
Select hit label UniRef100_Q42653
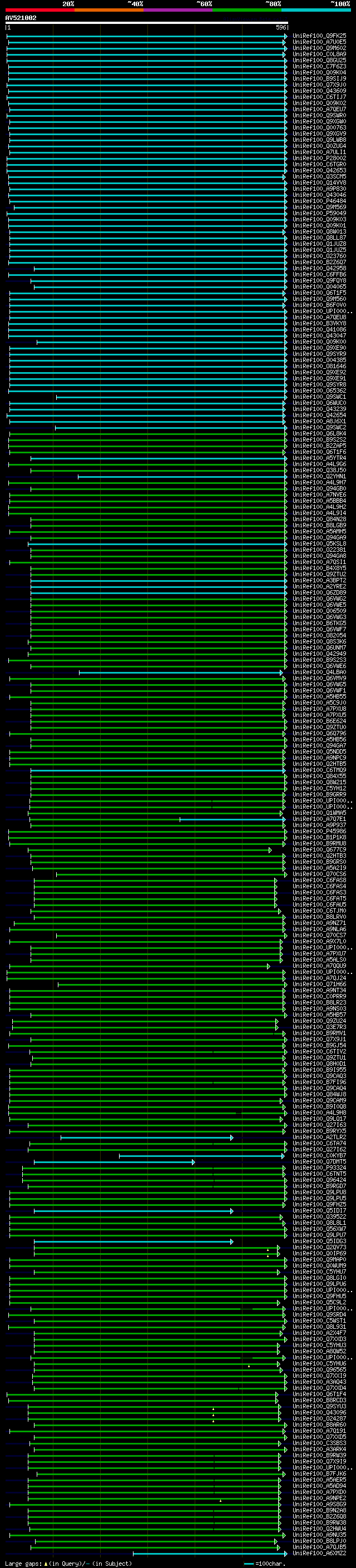click(x=319, y=170)
